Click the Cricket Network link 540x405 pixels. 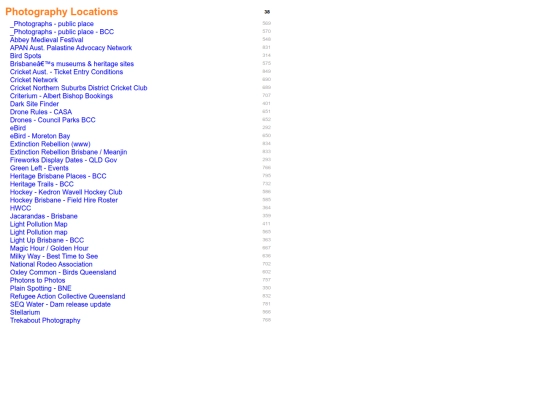click(34, 80)
